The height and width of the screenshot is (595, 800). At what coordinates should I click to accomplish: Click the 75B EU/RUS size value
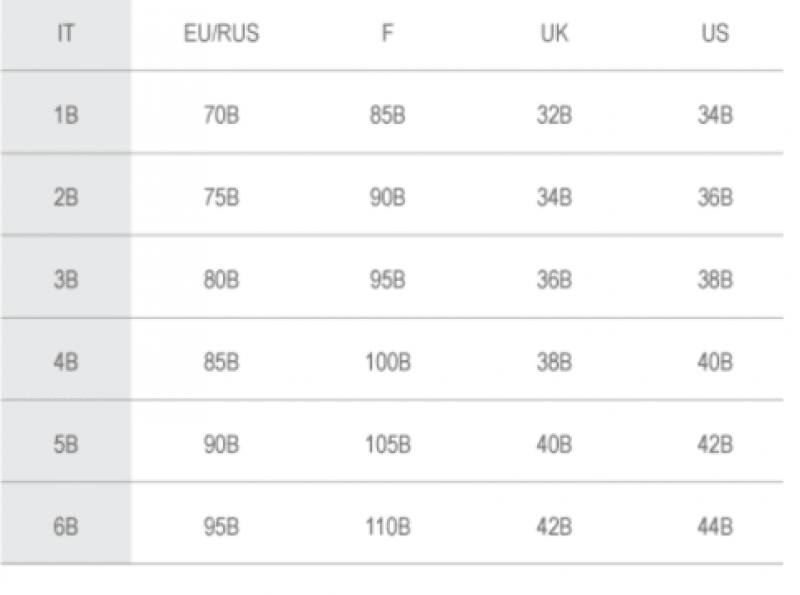click(221, 197)
